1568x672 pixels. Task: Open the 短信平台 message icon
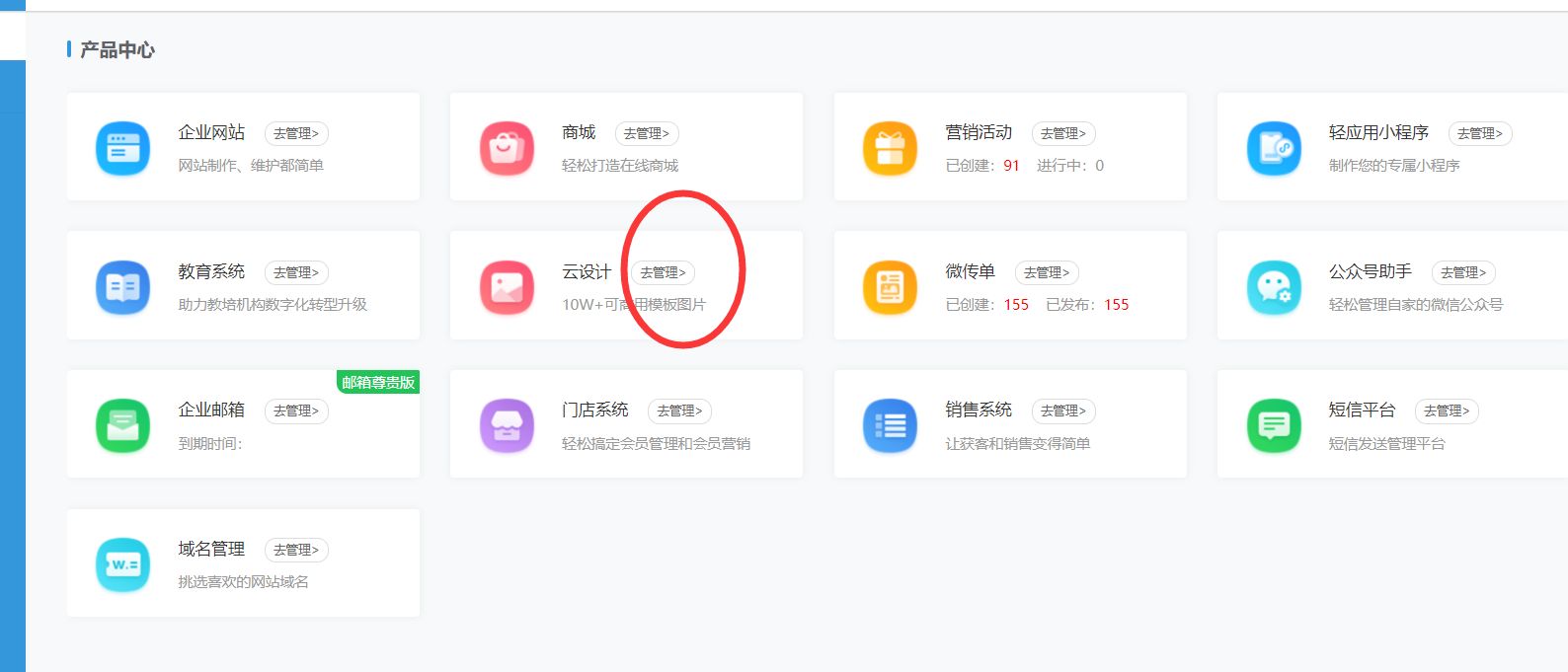click(1274, 426)
